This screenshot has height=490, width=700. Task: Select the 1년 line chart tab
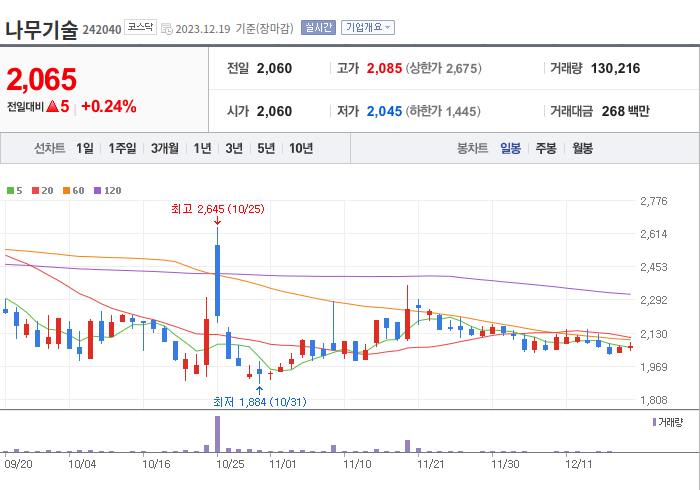pyautogui.click(x=202, y=148)
